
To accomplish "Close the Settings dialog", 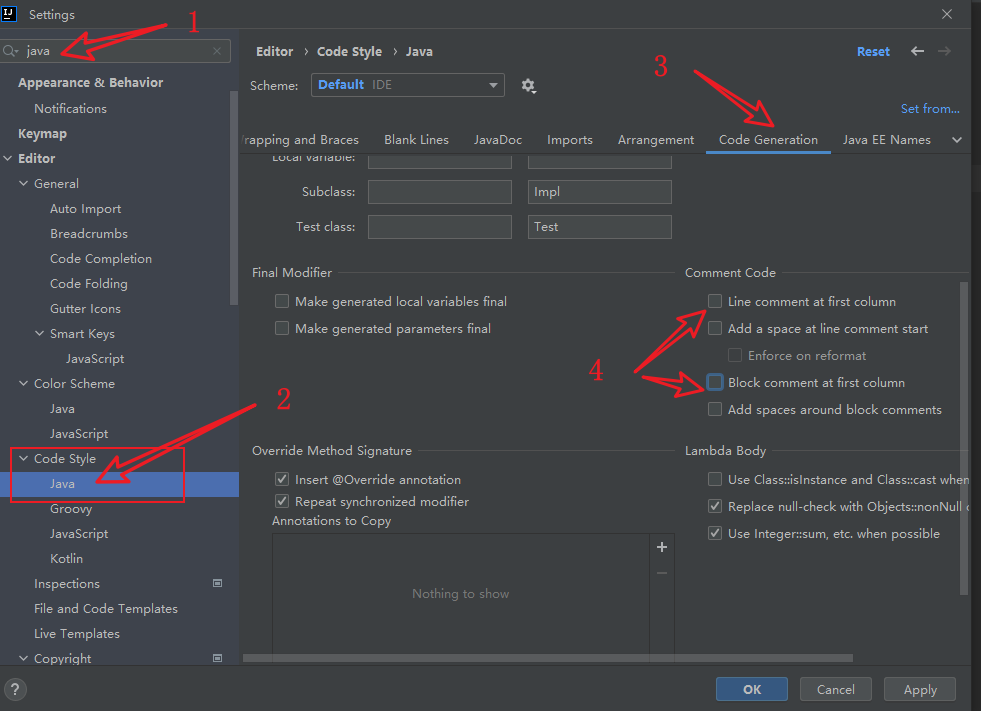I will tap(947, 14).
